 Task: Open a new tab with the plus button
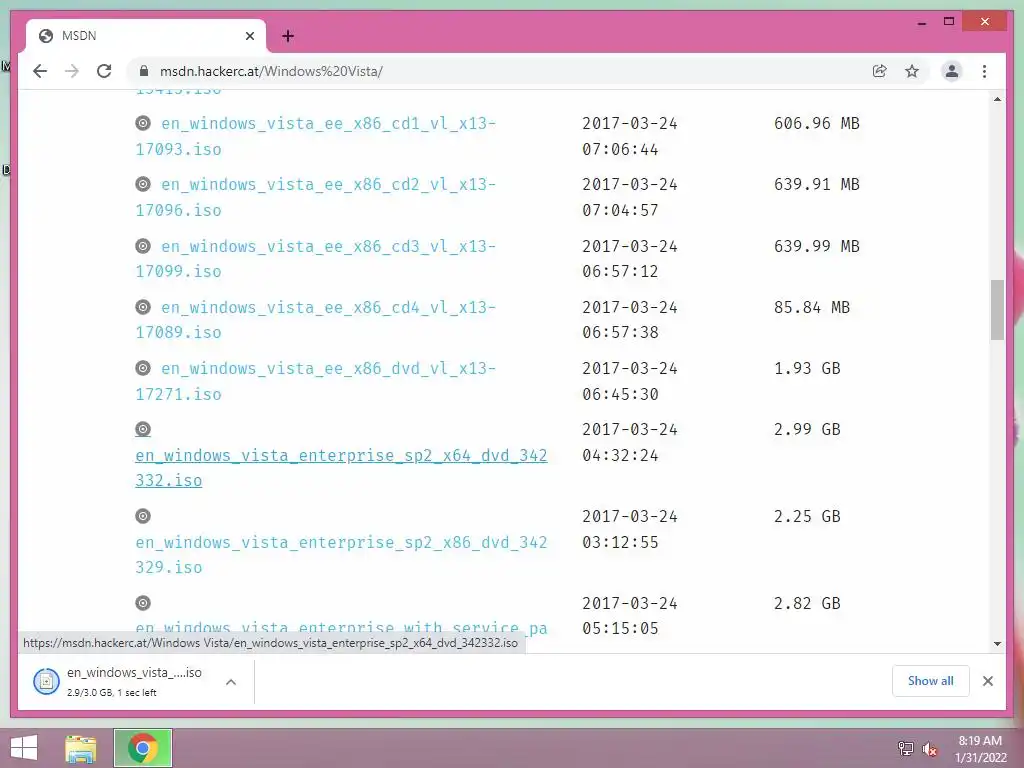pos(288,36)
